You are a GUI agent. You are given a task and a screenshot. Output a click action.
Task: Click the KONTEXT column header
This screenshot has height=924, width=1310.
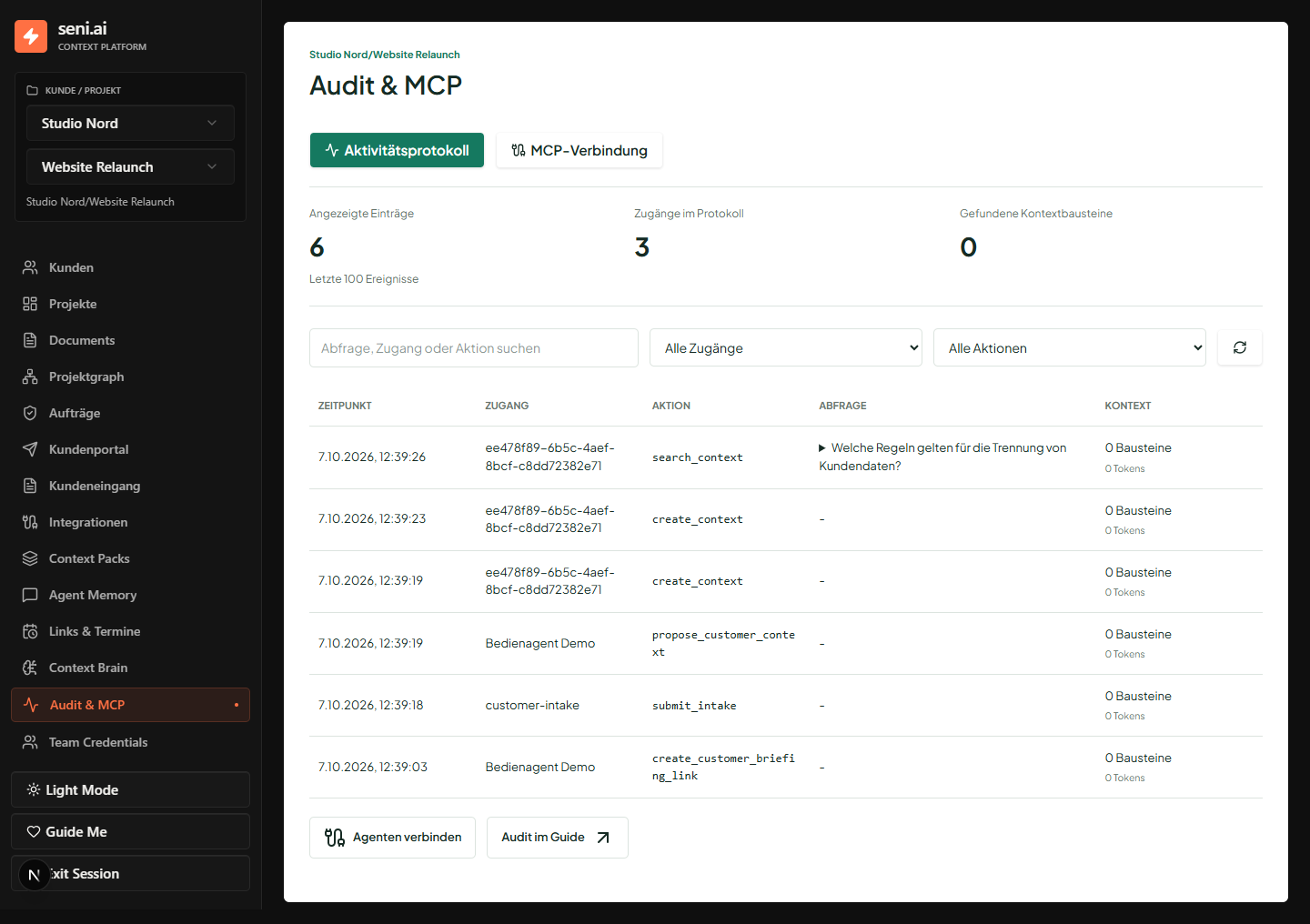(x=1128, y=406)
